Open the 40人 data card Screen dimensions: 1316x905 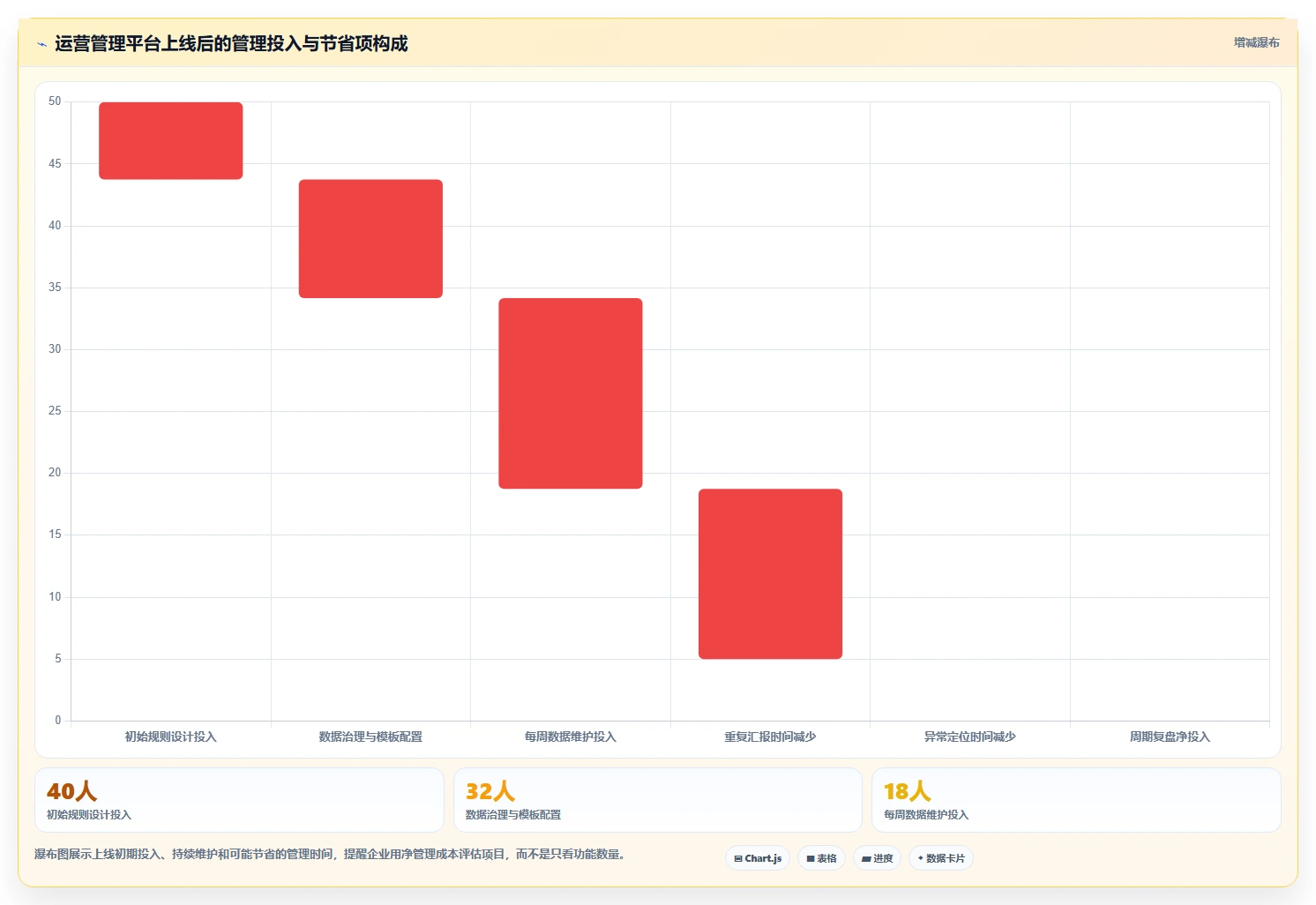(239, 800)
